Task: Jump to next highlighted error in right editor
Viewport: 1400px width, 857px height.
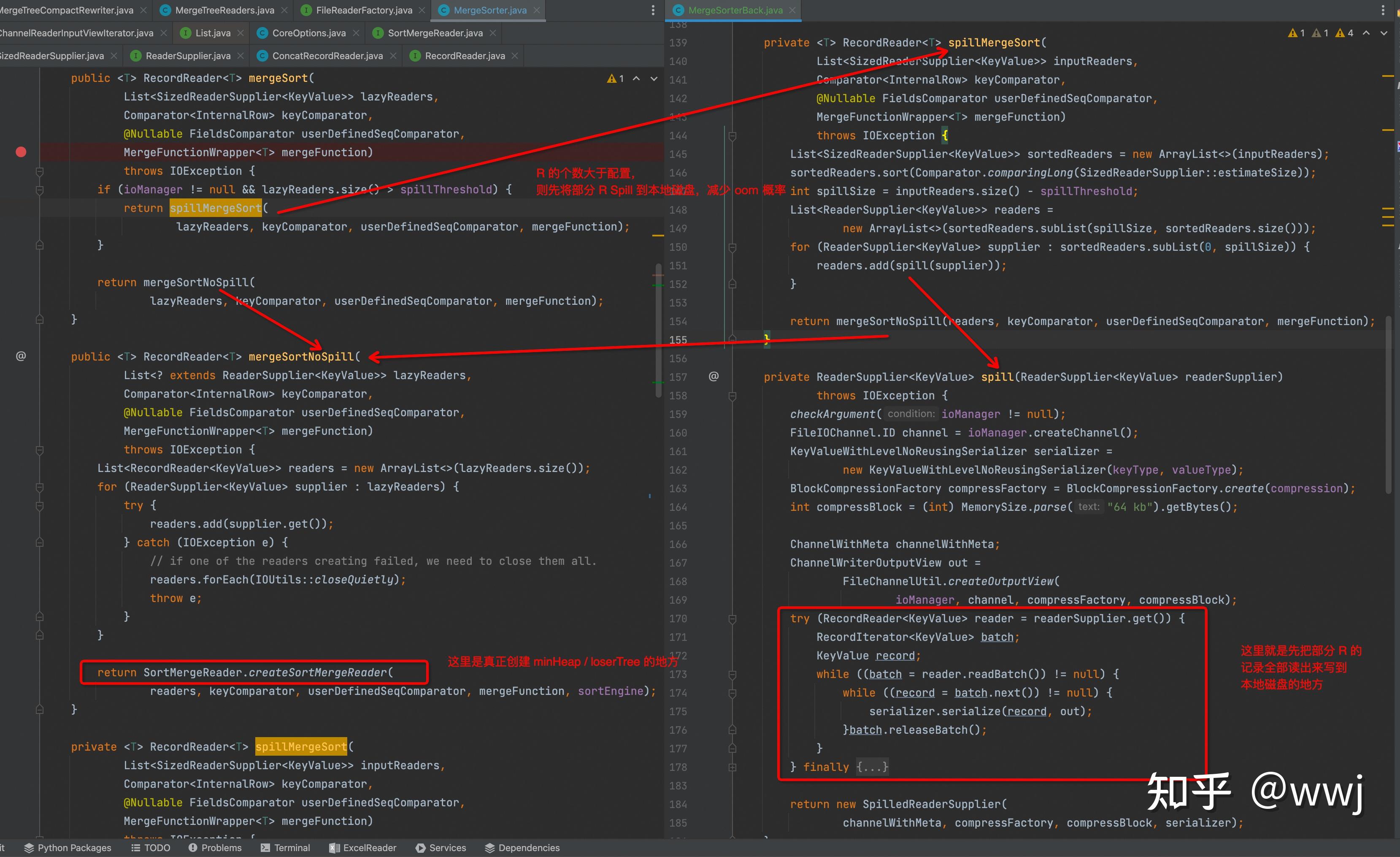Action: point(1384,33)
